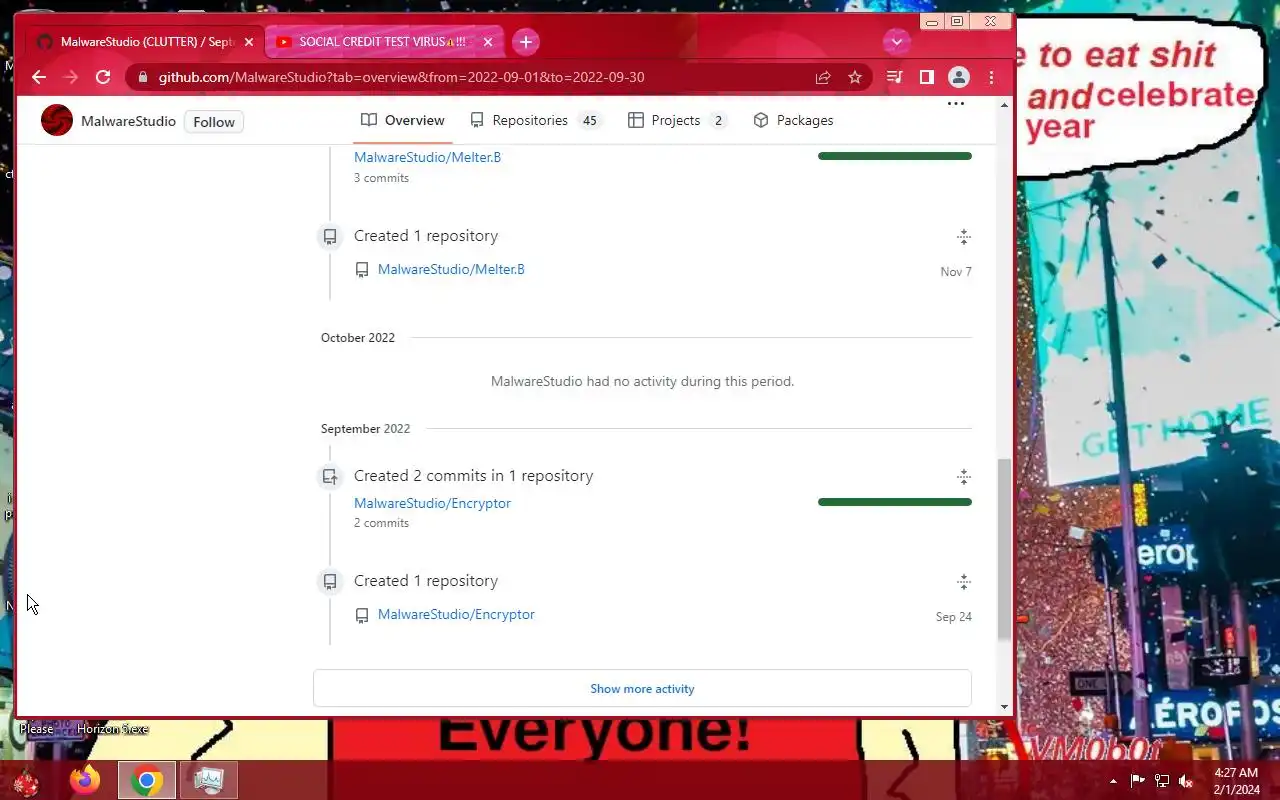Go back using the browser back arrow
The height and width of the screenshot is (800, 1280).
tap(39, 77)
